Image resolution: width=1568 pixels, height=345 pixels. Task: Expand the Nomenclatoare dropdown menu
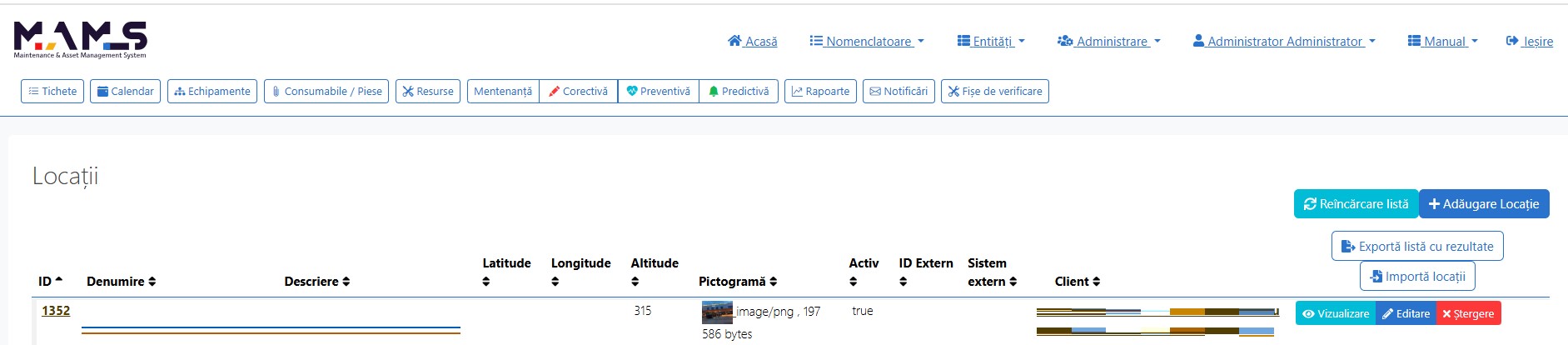coord(867,41)
